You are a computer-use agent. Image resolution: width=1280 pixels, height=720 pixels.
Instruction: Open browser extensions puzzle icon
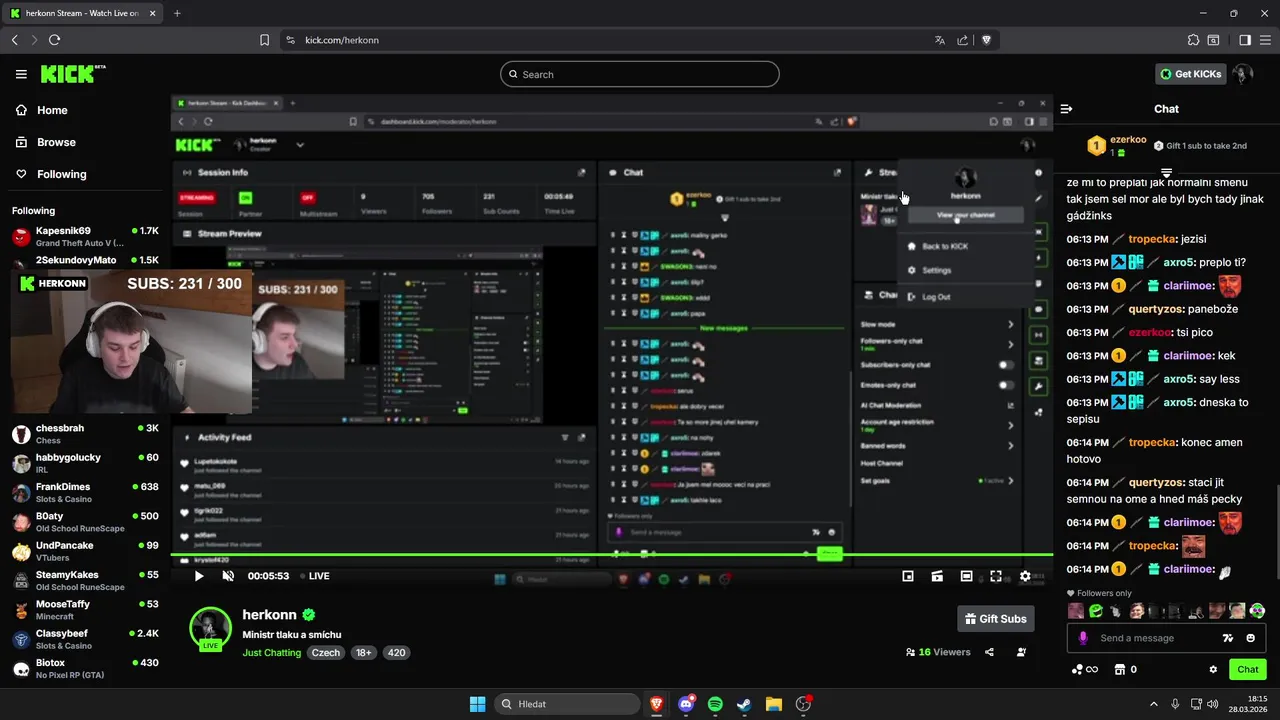(1193, 40)
